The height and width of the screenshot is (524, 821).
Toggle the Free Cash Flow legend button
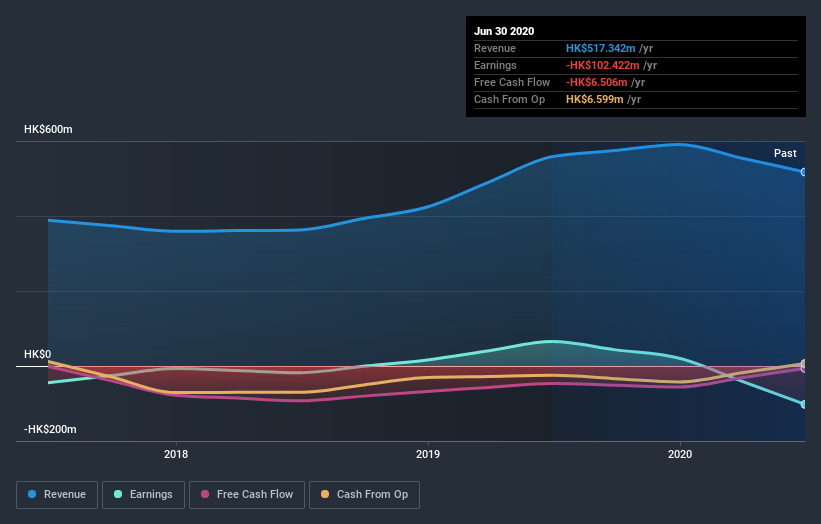pyautogui.click(x=247, y=495)
